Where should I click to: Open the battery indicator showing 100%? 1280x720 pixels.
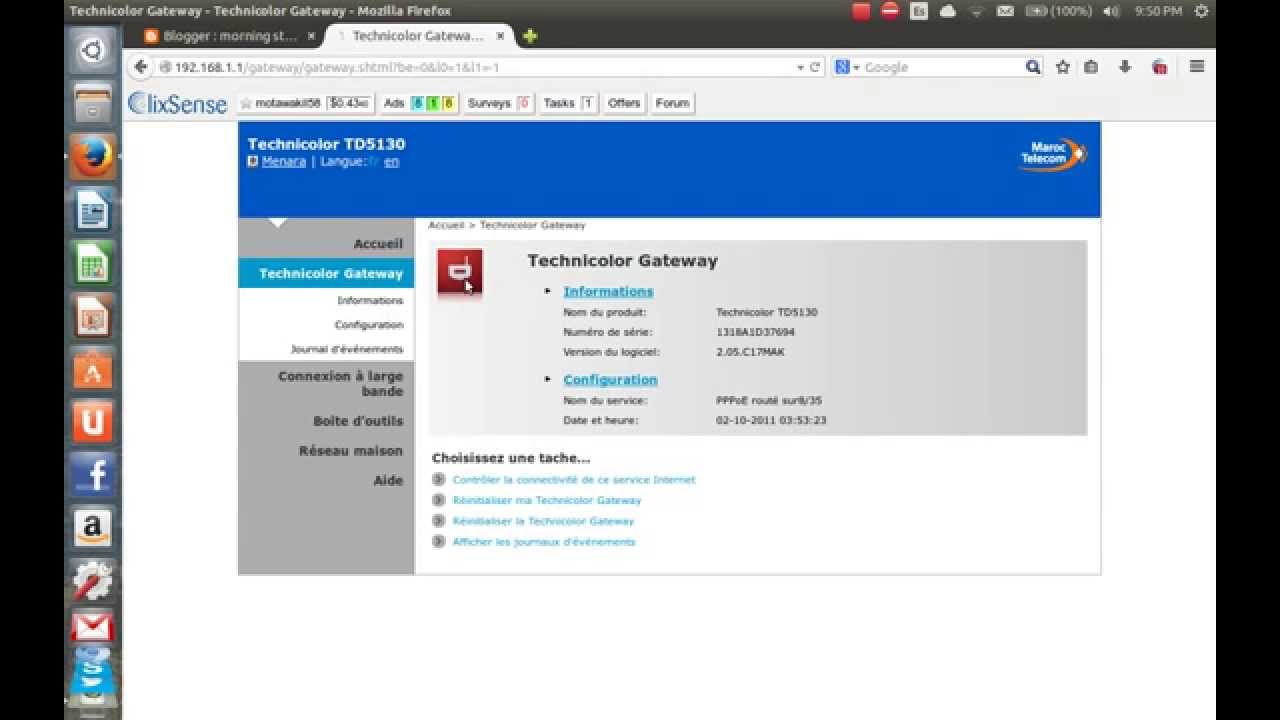pos(1059,11)
